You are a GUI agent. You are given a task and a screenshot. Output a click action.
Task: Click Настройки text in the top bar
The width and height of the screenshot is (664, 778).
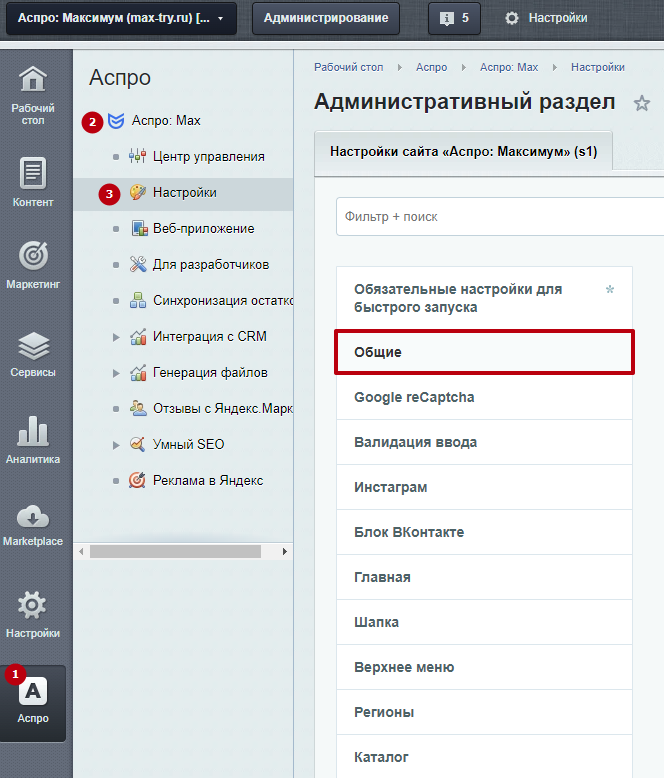[558, 18]
